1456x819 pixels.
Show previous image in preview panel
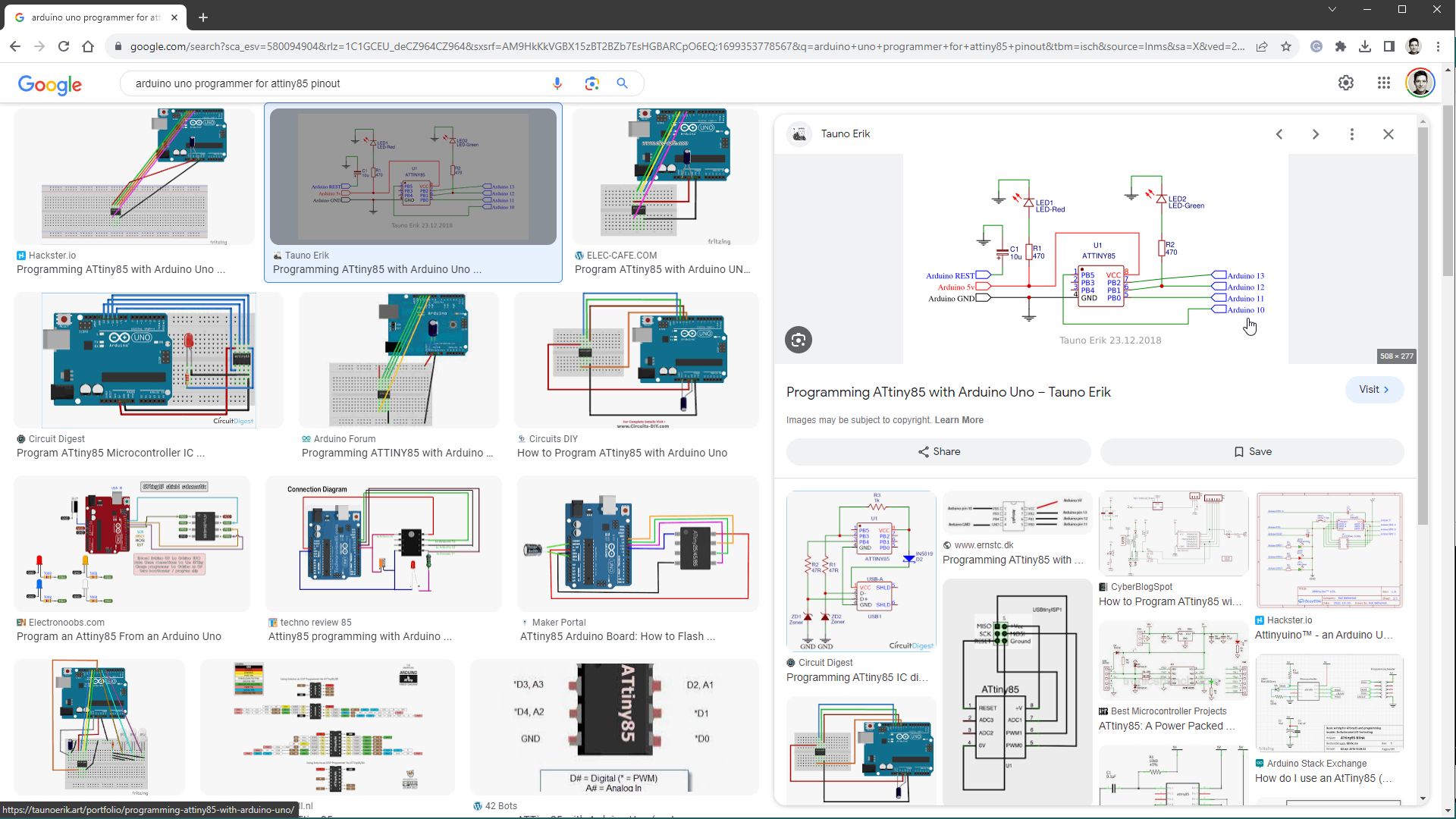point(1279,134)
